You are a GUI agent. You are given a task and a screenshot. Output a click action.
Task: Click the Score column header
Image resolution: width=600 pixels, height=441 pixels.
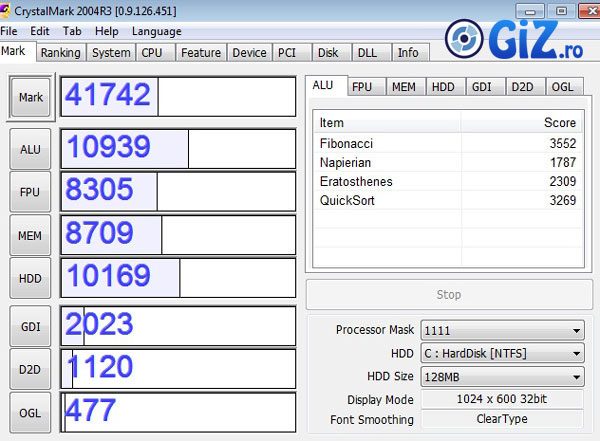(522, 122)
